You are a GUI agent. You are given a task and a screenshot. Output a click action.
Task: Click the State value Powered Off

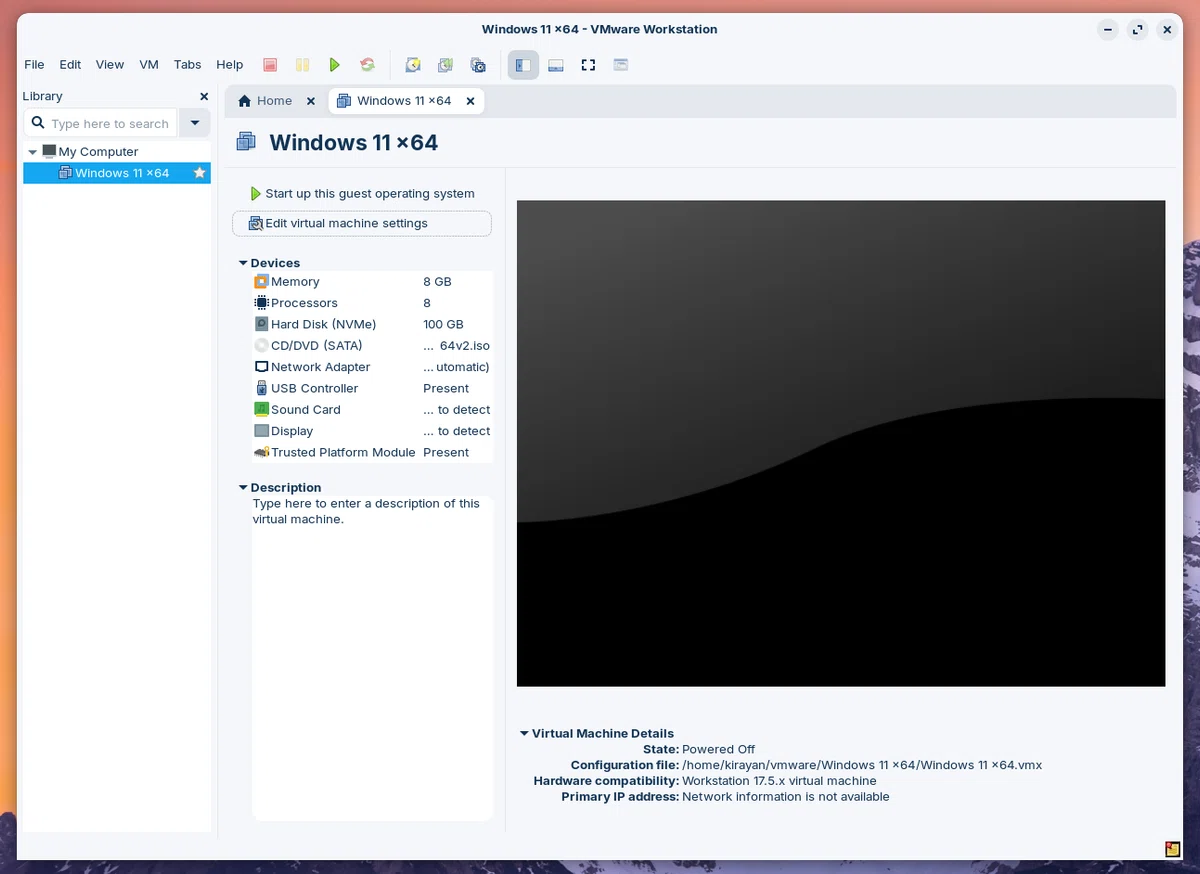click(718, 749)
